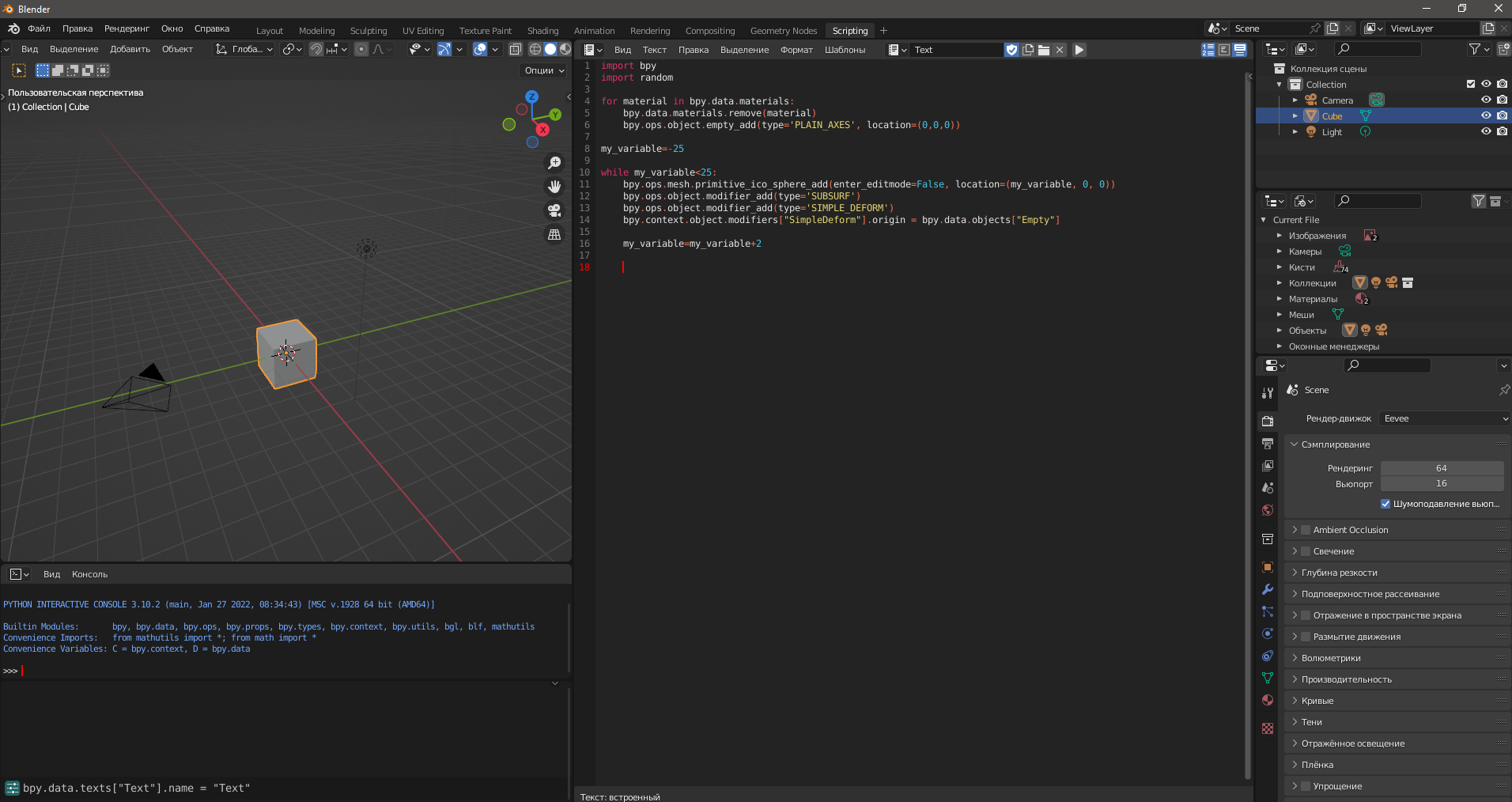Toggle word wrap in text editor

click(x=1224, y=50)
